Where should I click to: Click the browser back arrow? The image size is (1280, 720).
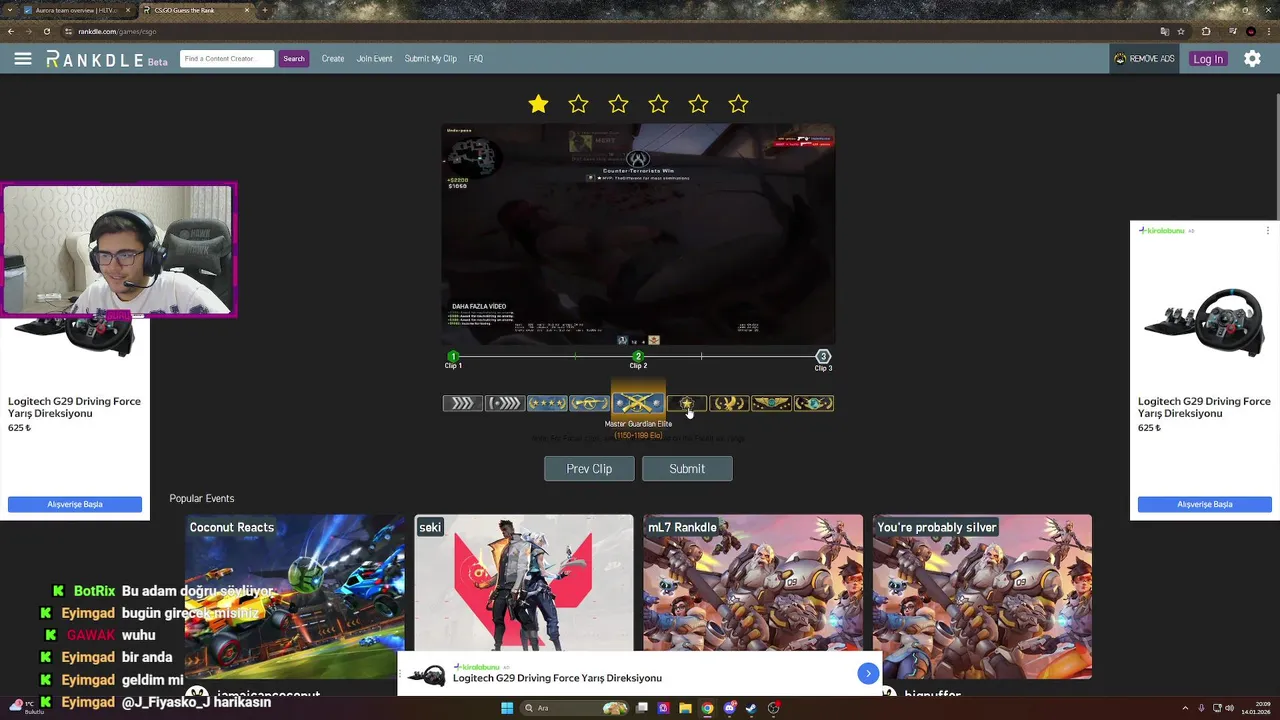[11, 31]
